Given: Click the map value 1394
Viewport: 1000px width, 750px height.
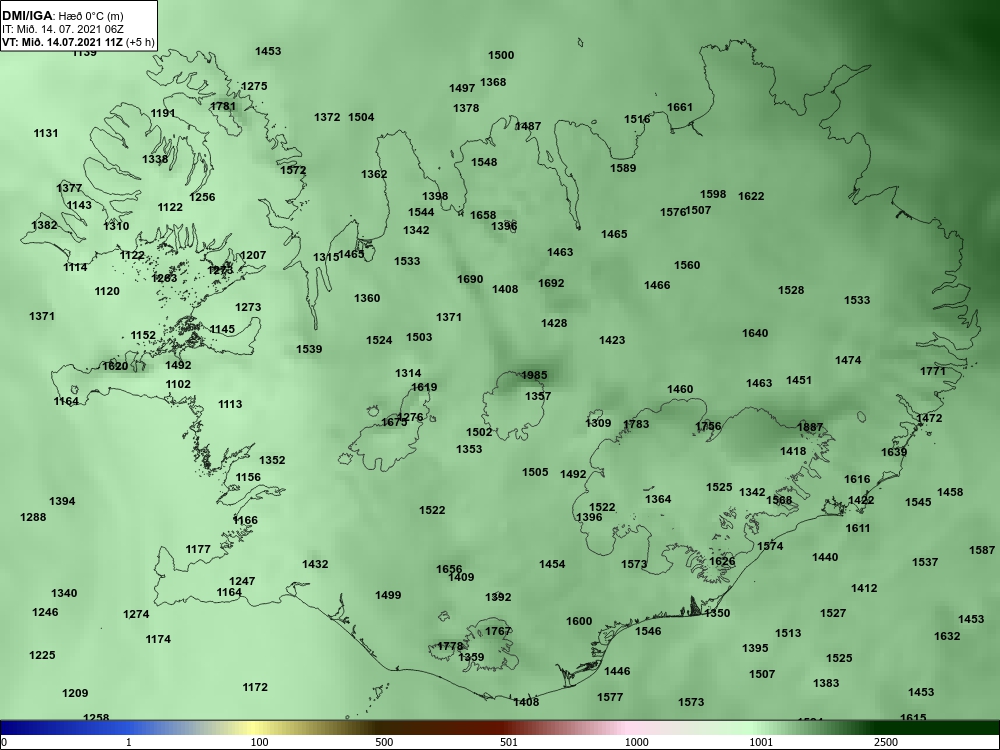Looking at the screenshot, I should (62, 501).
